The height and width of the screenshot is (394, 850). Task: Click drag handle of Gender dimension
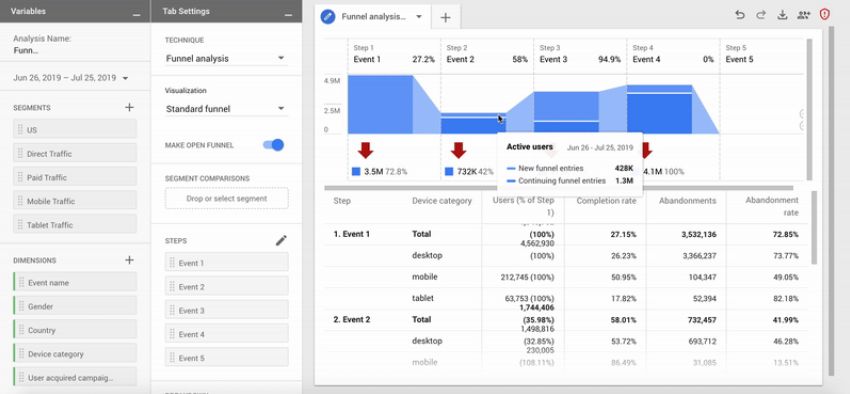coord(22,306)
